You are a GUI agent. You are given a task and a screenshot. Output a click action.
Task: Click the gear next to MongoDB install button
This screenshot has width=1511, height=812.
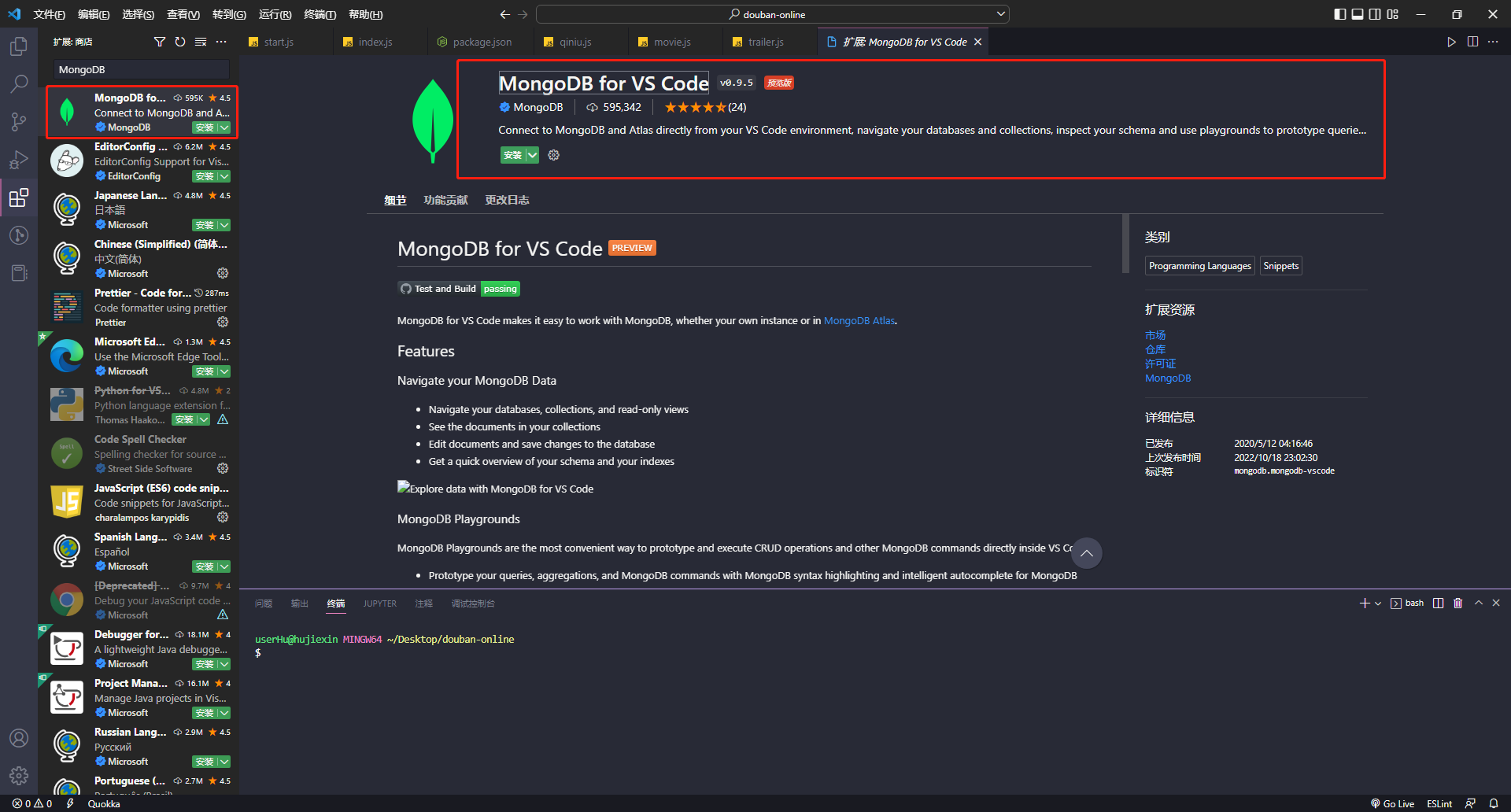554,155
